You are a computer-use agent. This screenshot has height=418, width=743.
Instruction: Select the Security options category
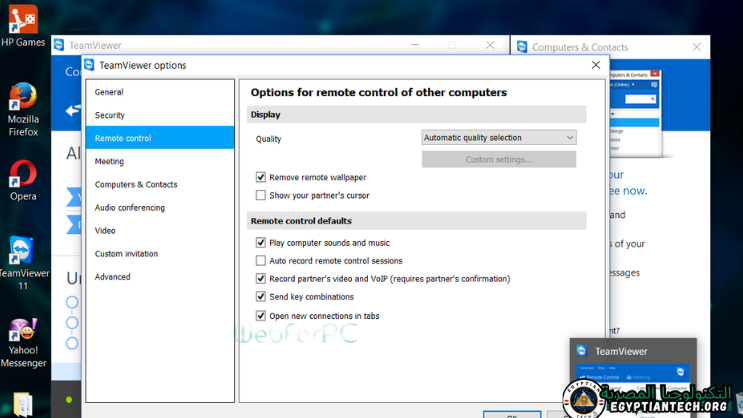click(160, 115)
